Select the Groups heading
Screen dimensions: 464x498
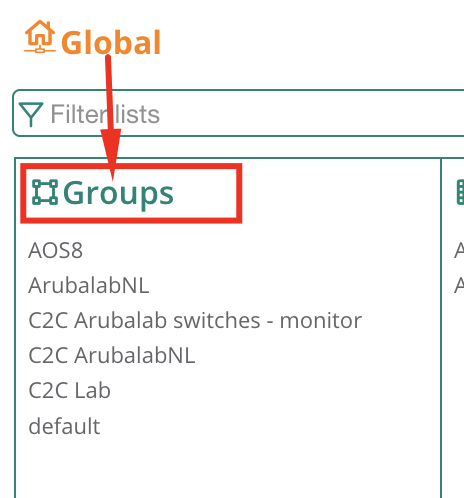click(118, 193)
